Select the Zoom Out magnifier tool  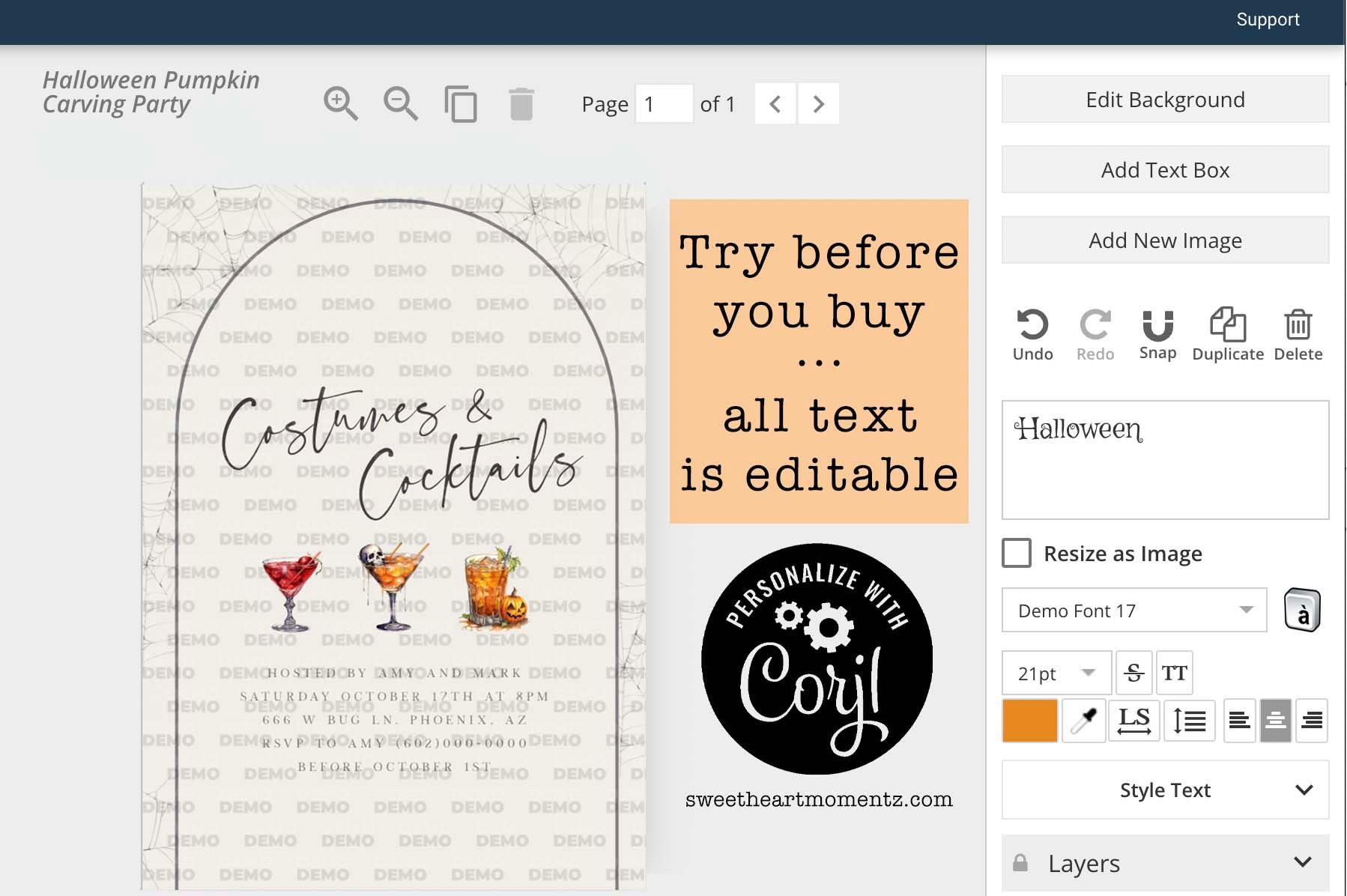(401, 103)
